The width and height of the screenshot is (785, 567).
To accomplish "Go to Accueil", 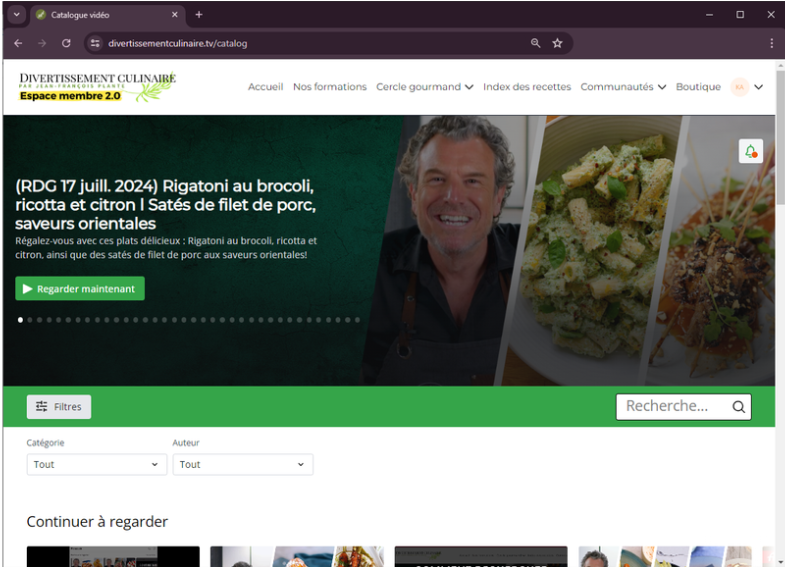I will tap(265, 87).
